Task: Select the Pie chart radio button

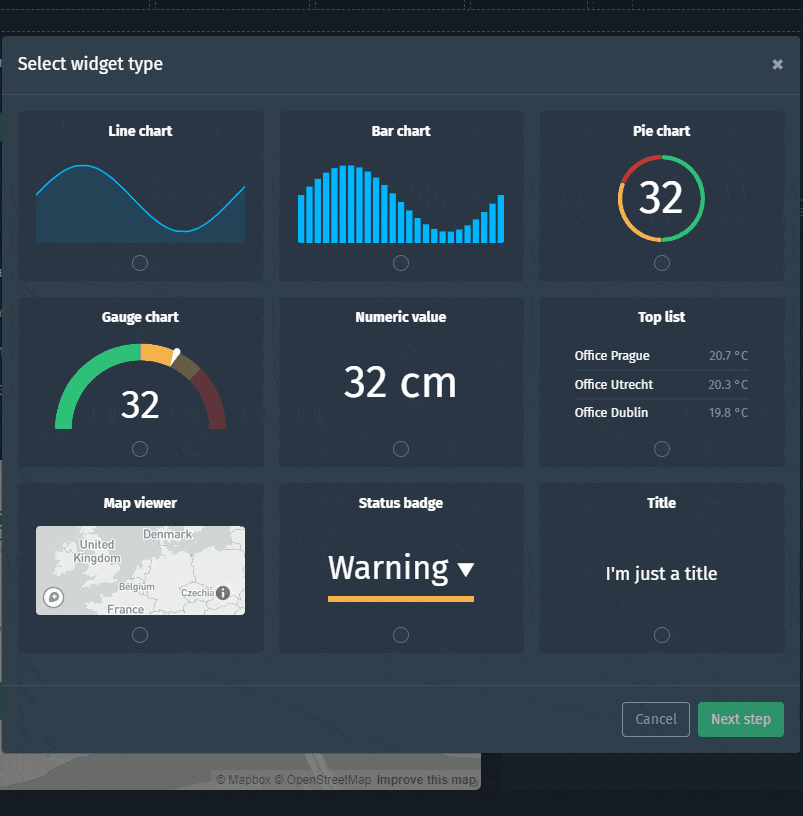Action: click(662, 263)
